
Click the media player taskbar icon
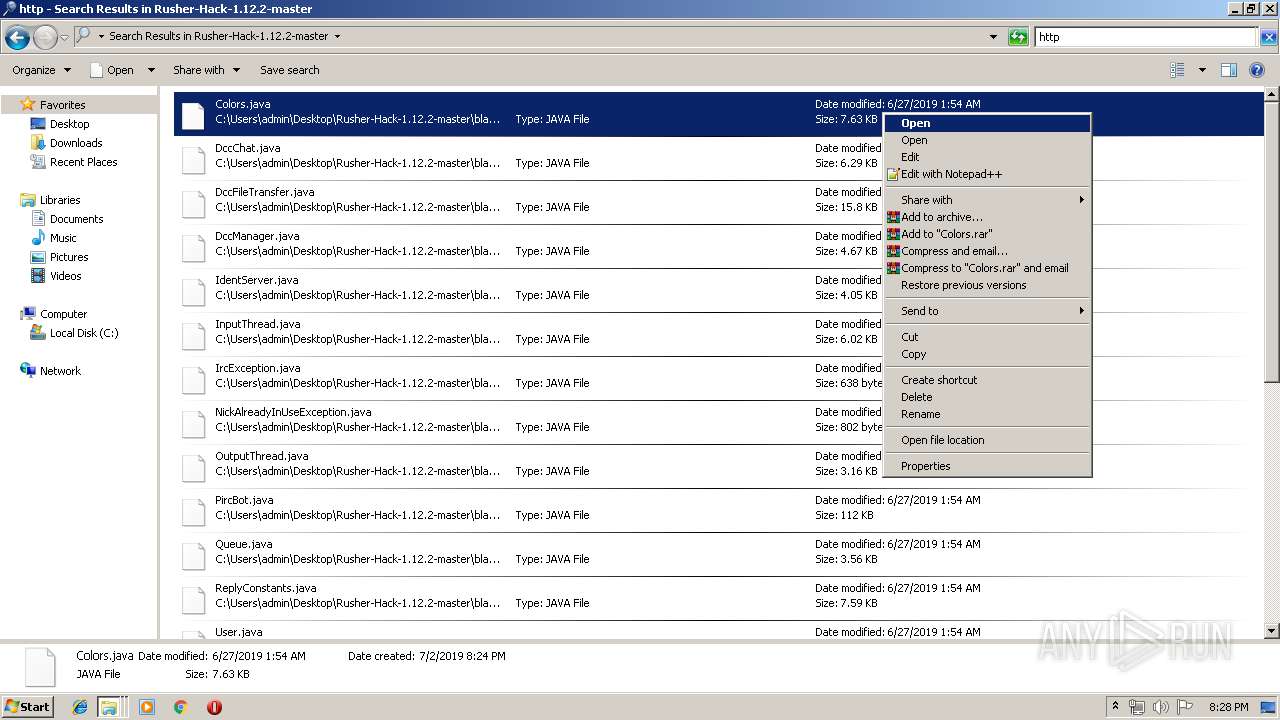[147, 707]
